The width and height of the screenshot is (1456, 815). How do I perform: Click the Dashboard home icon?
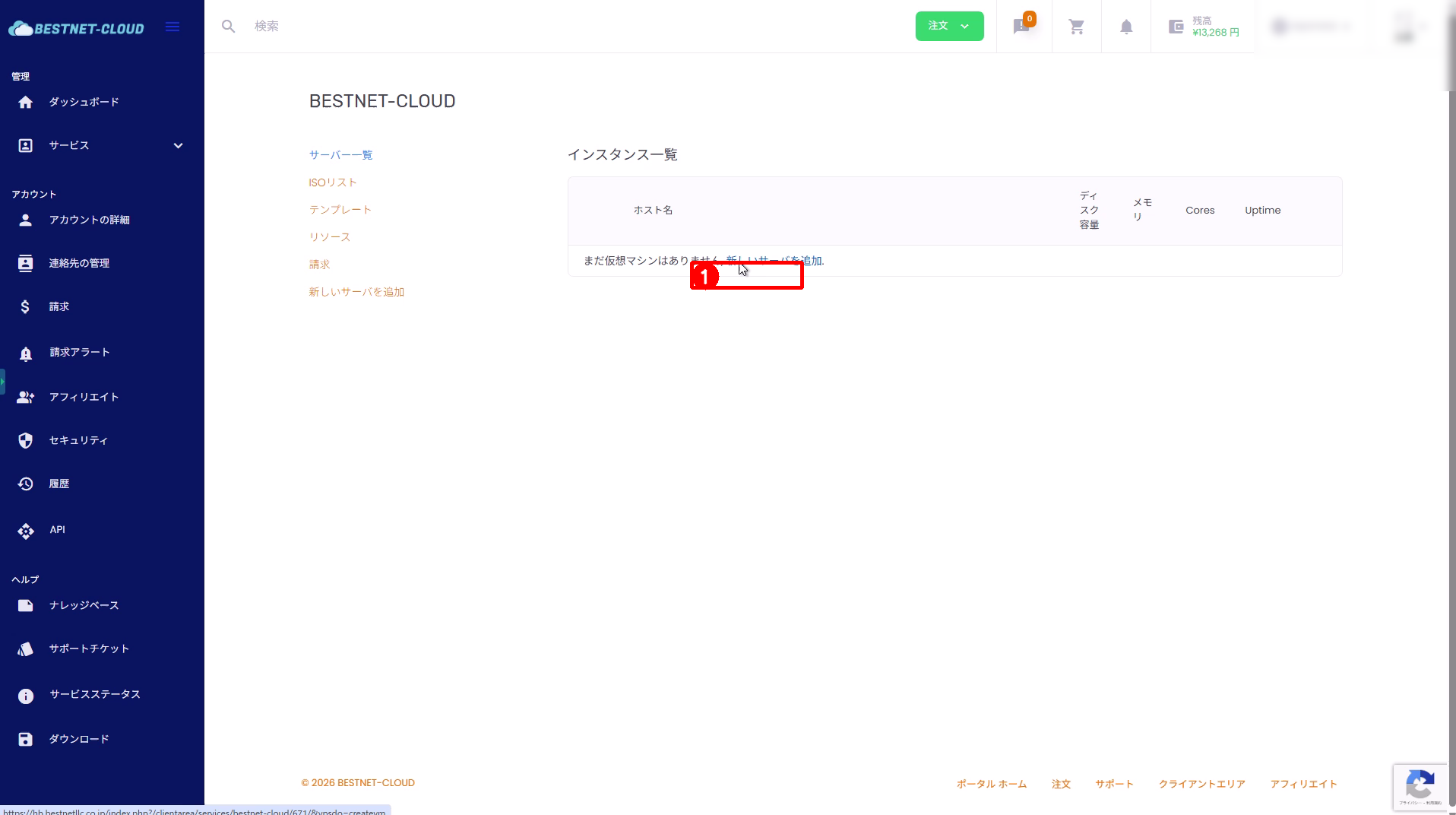26,103
